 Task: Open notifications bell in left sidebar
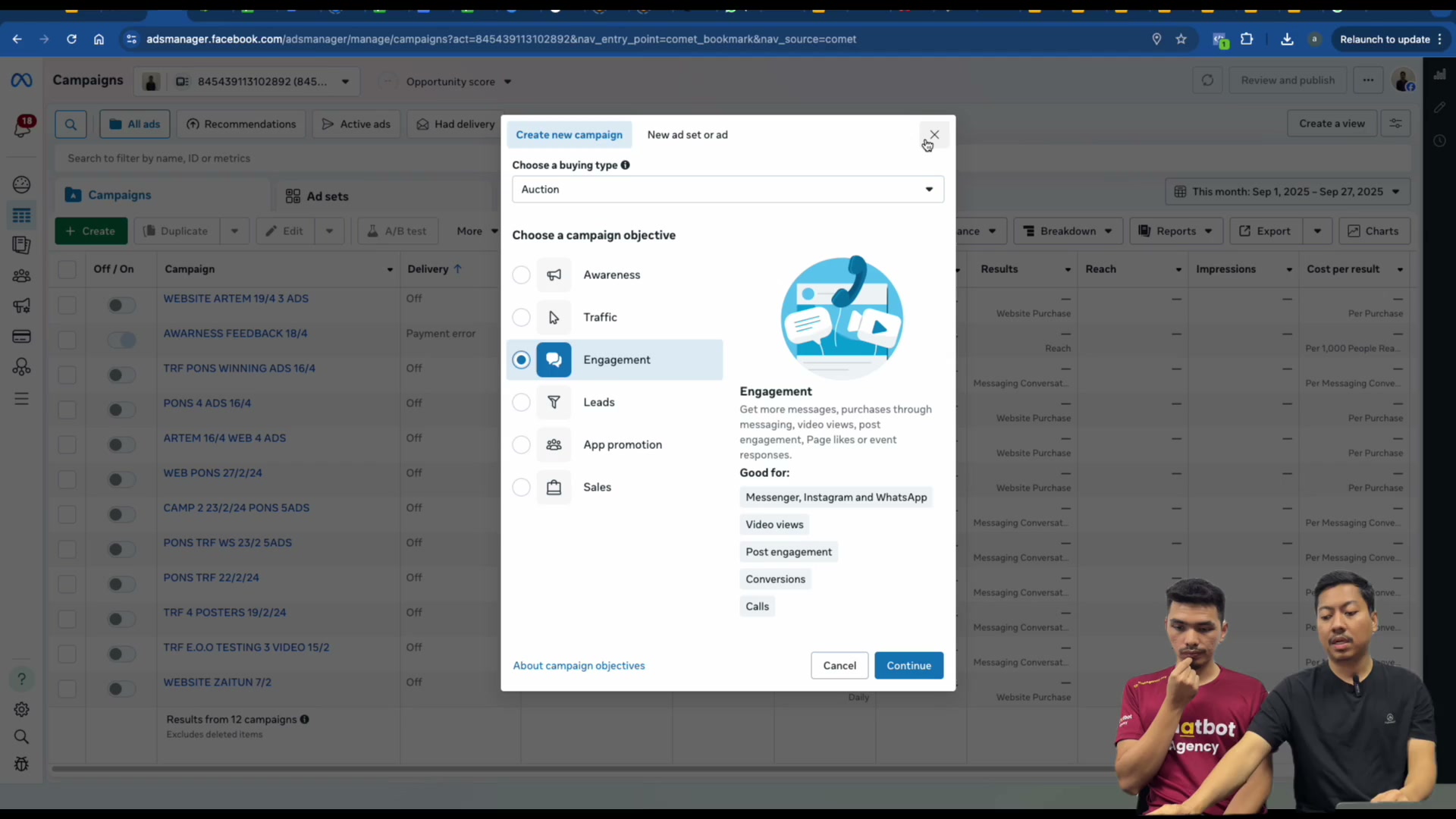point(23,127)
